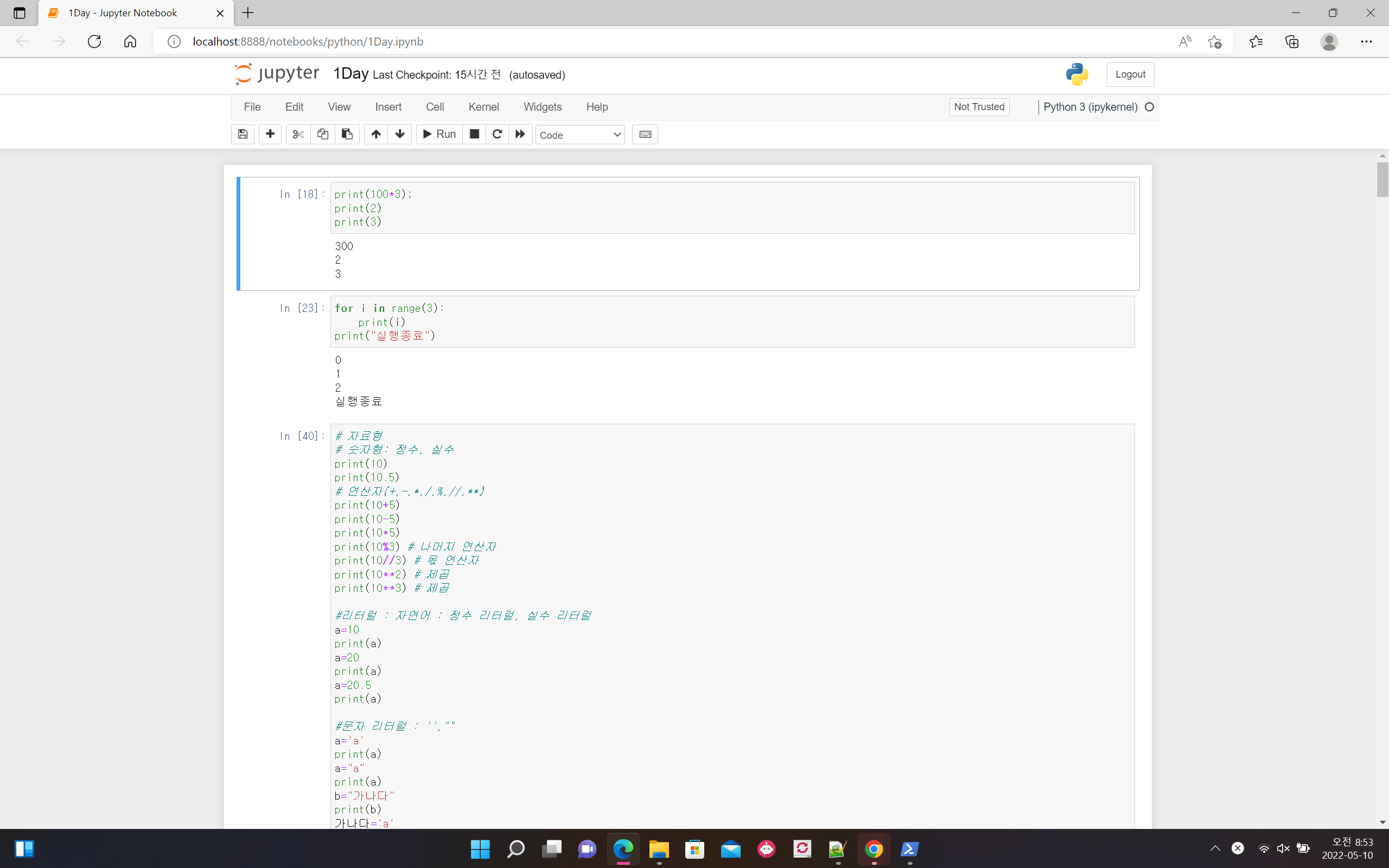1389x868 pixels.
Task: Open the cell type Code dropdown
Action: click(x=579, y=135)
